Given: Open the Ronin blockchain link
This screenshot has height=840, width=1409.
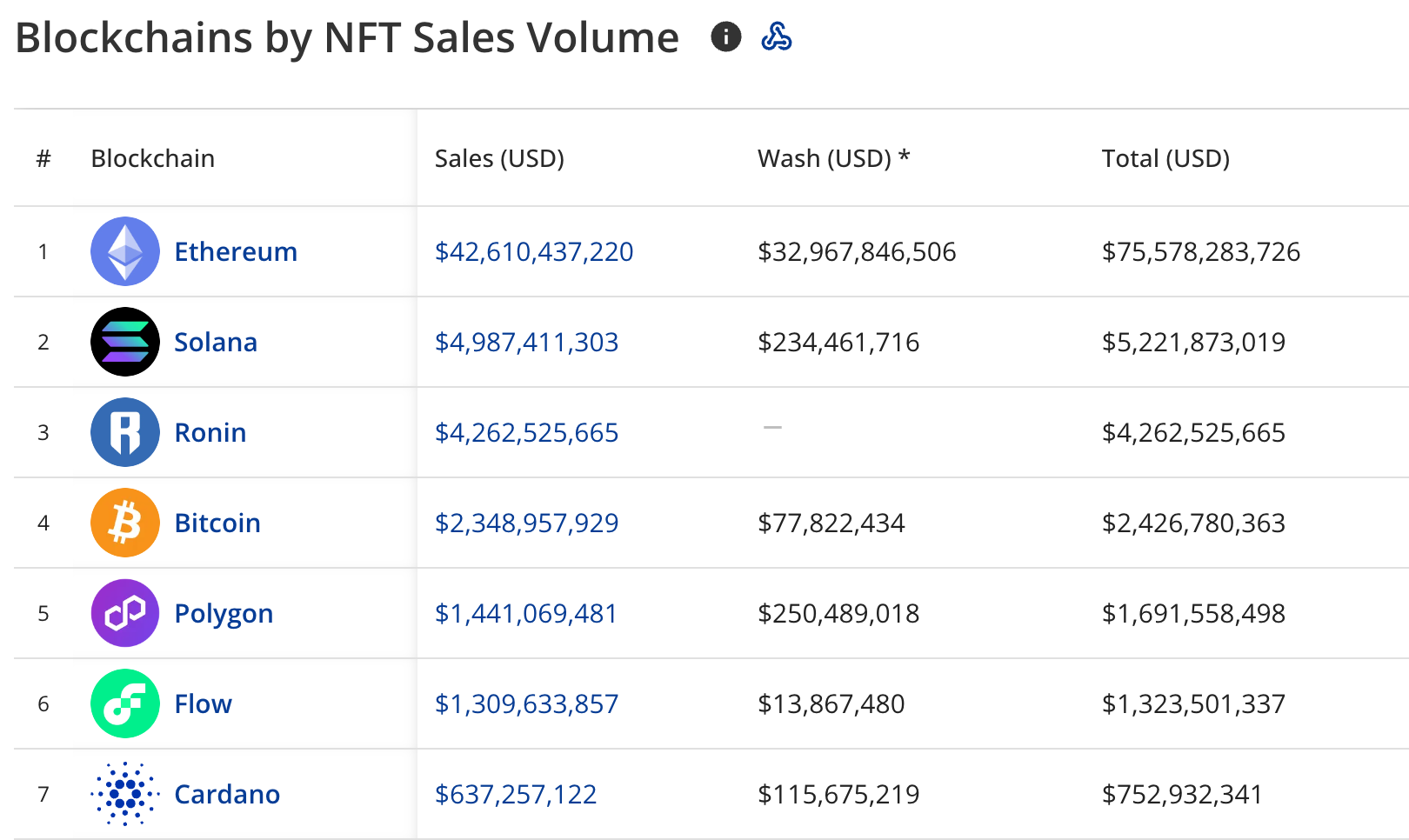Looking at the screenshot, I should [210, 432].
